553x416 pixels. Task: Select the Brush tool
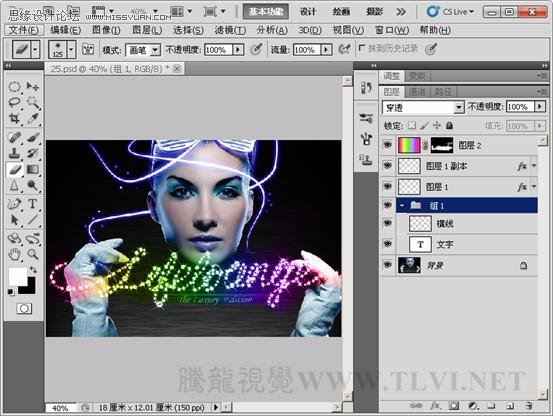(33, 137)
